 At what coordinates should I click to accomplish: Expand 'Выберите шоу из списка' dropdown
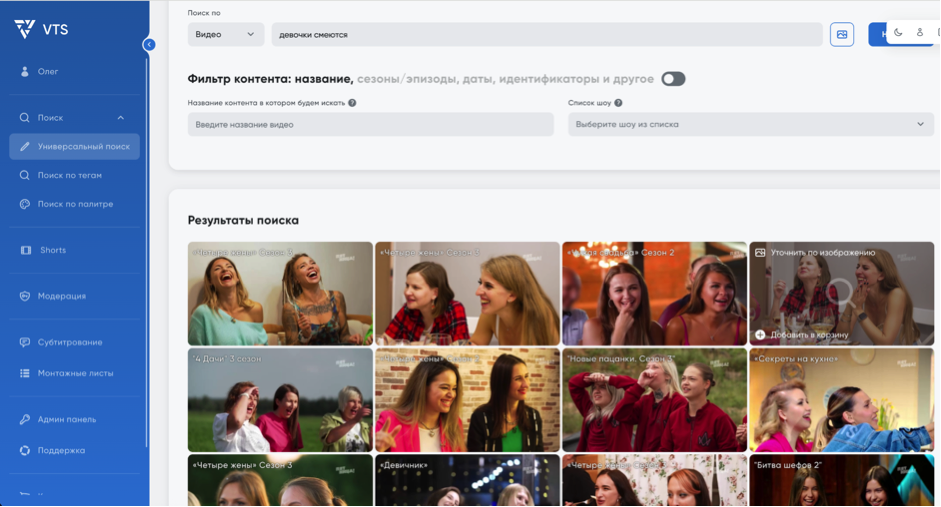click(x=750, y=125)
